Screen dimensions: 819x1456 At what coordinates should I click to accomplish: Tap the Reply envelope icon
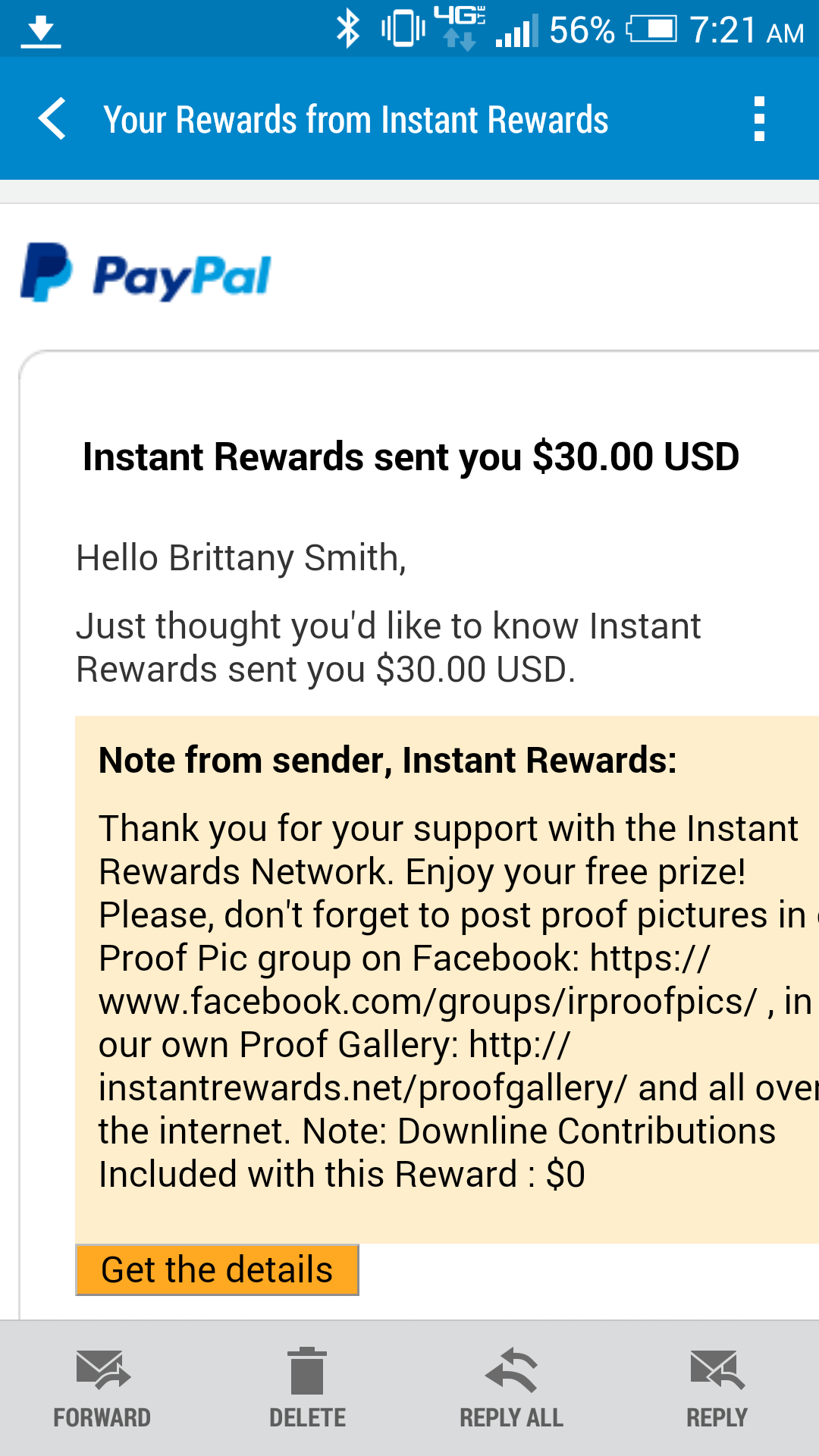coord(717,1370)
